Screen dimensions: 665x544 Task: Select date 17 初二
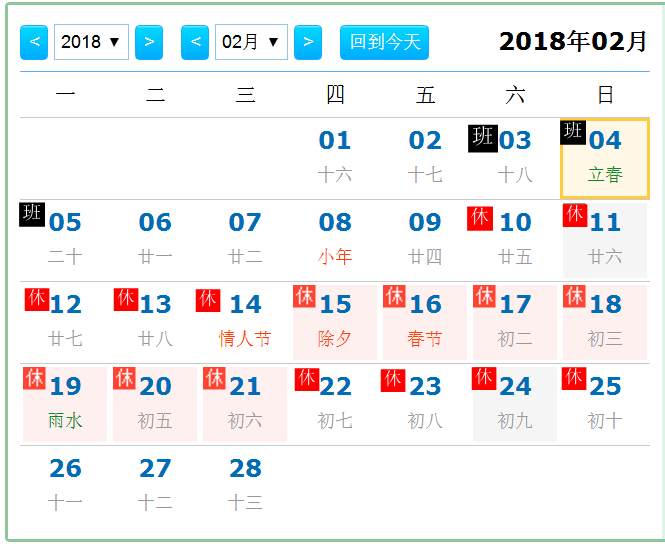[x=515, y=322]
